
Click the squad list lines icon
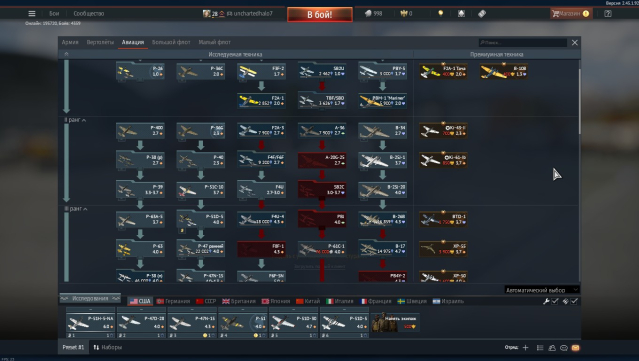point(540,348)
